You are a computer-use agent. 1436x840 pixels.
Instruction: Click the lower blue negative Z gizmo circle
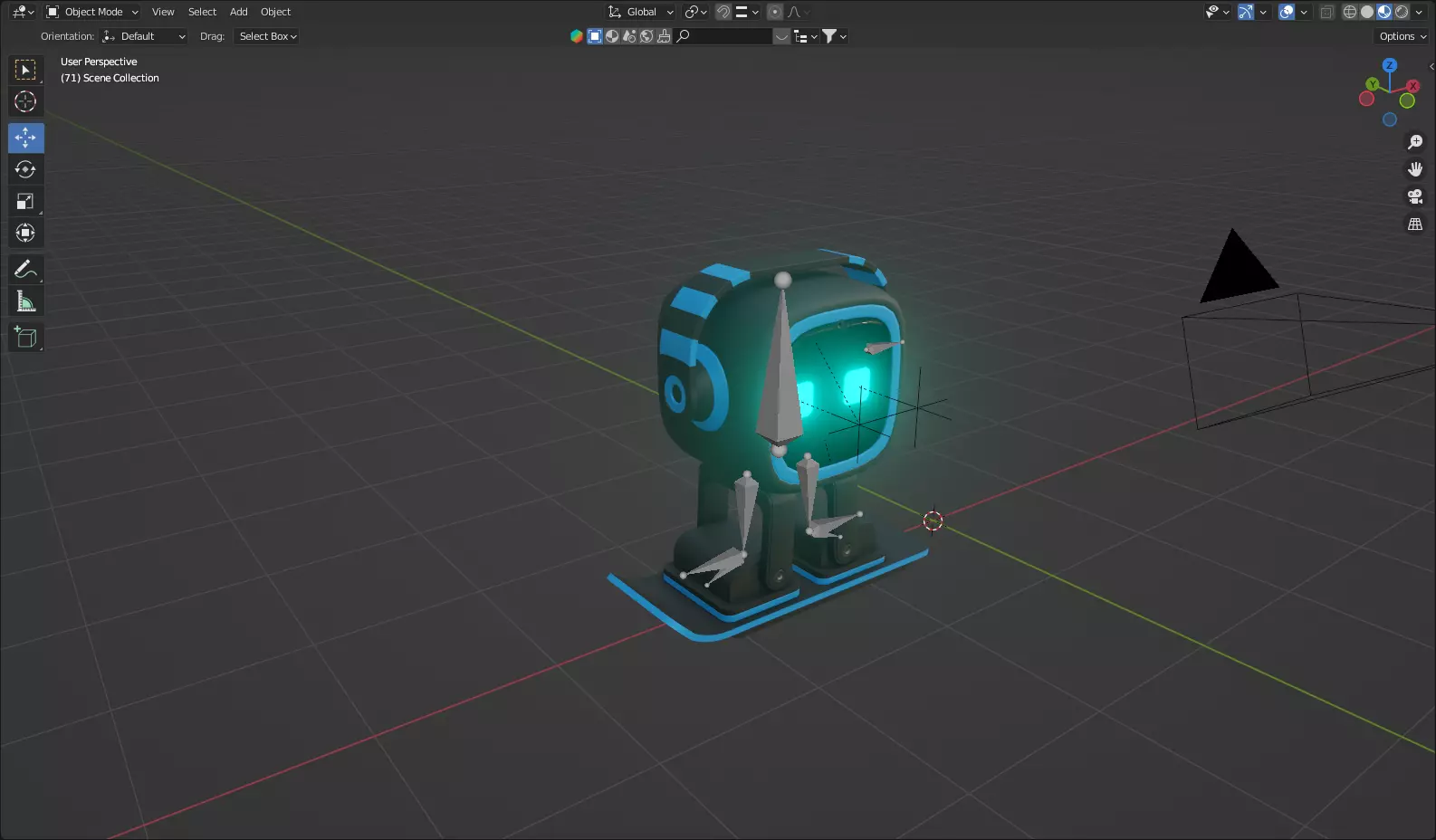[x=1390, y=119]
